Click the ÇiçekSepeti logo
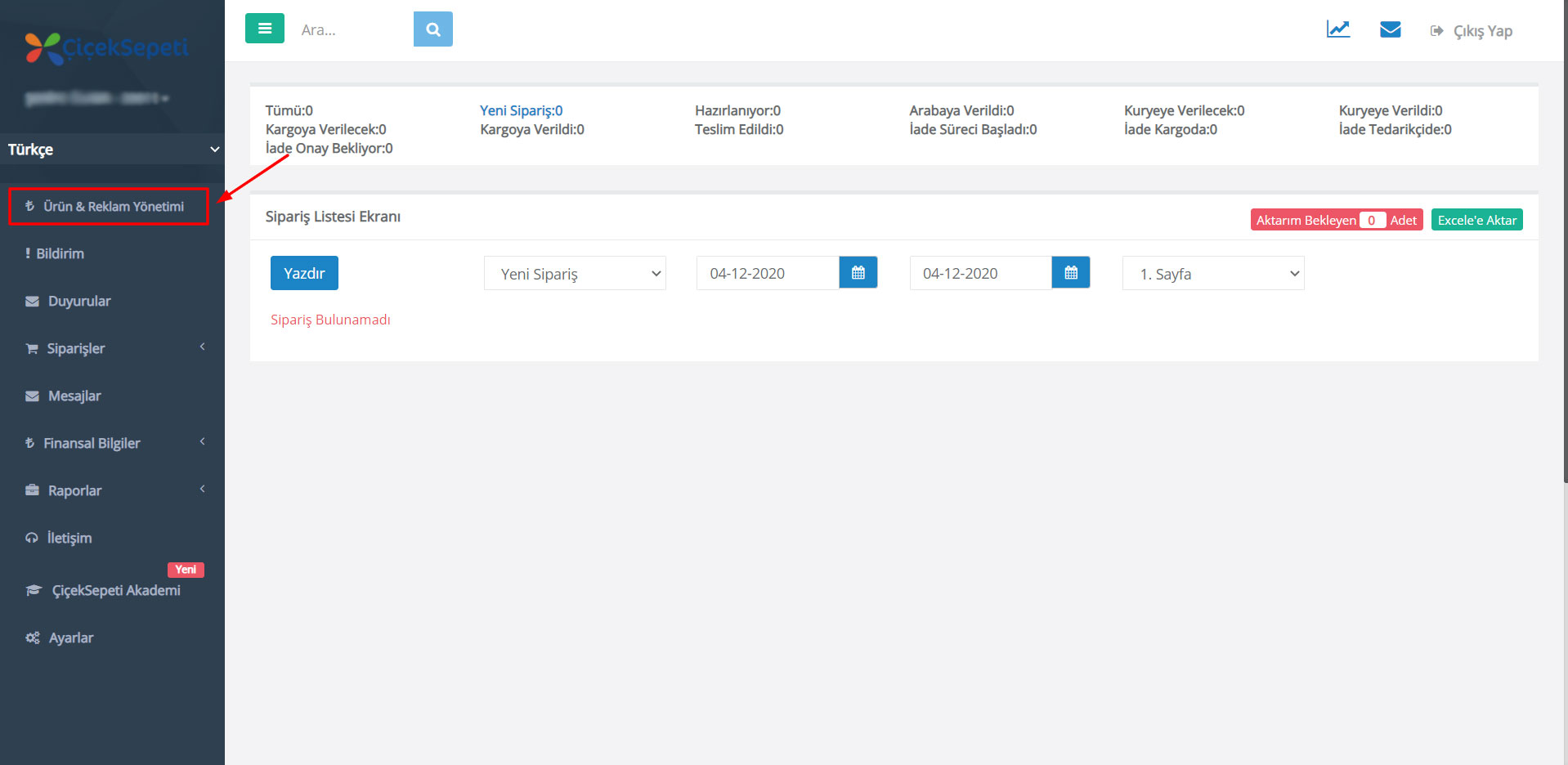Viewport: 1568px width, 765px height. pos(106,48)
